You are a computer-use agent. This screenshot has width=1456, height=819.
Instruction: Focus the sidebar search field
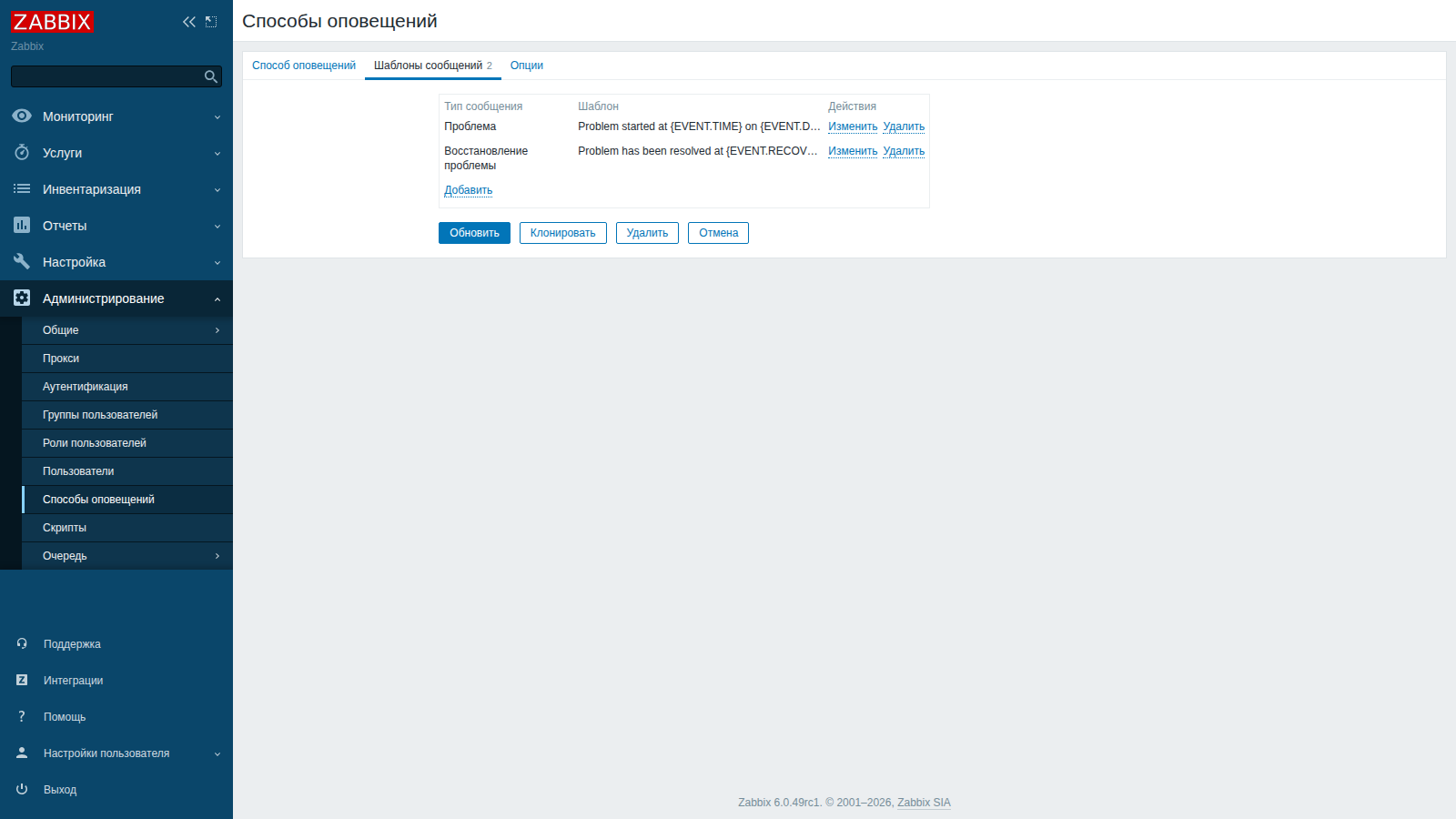pos(107,76)
